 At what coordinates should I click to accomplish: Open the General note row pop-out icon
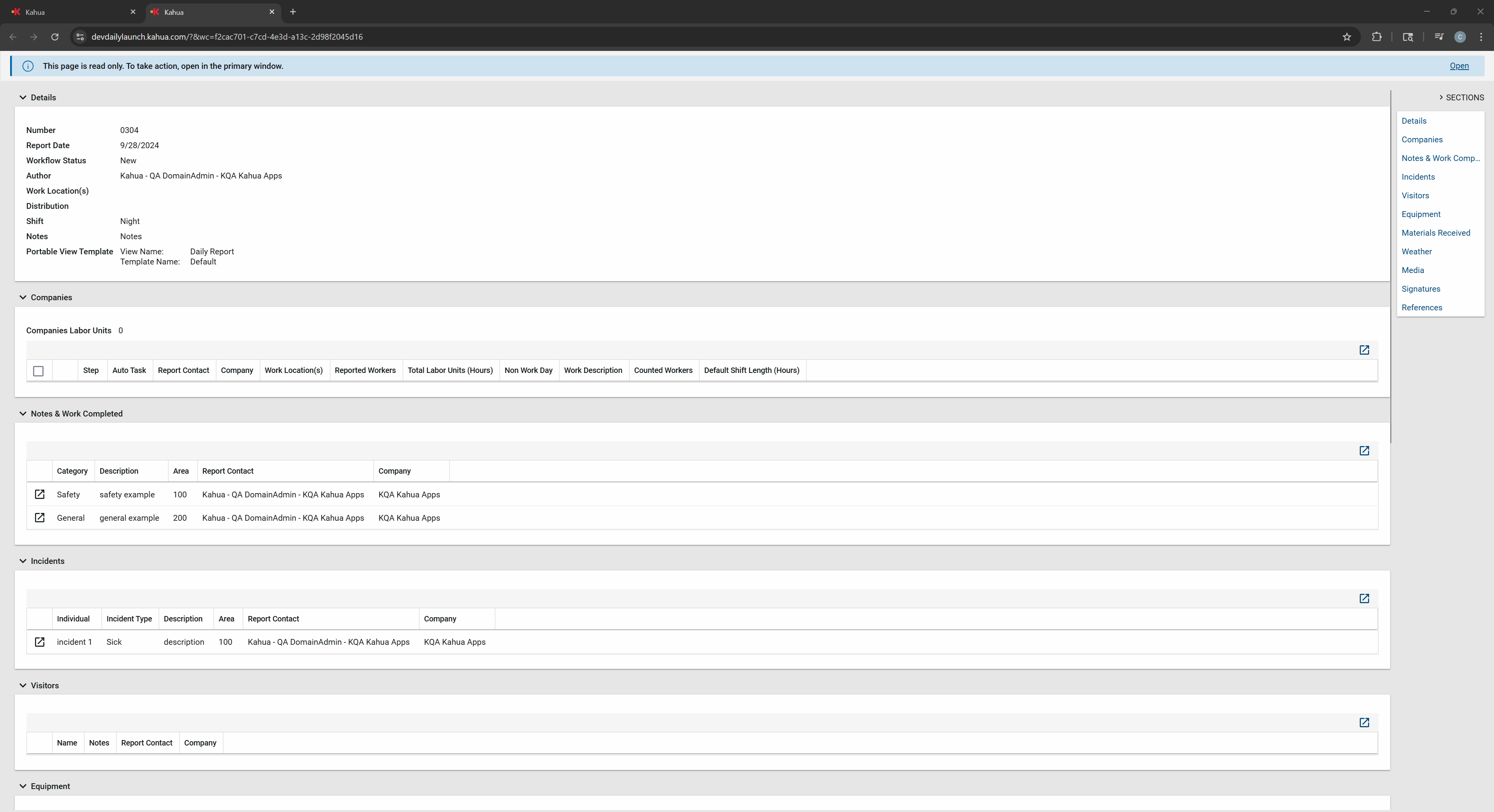(x=39, y=518)
